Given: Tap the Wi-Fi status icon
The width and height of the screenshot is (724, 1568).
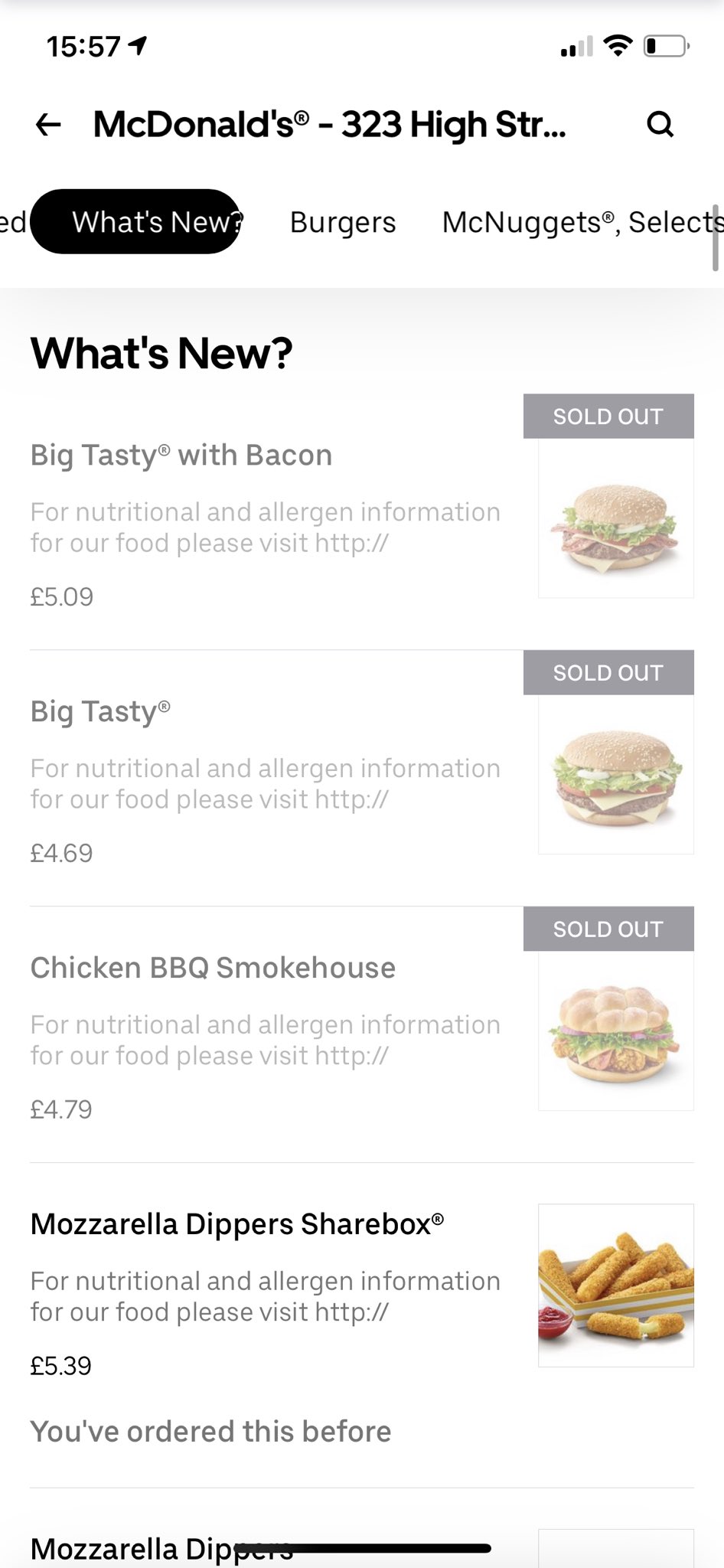Looking at the screenshot, I should (617, 46).
